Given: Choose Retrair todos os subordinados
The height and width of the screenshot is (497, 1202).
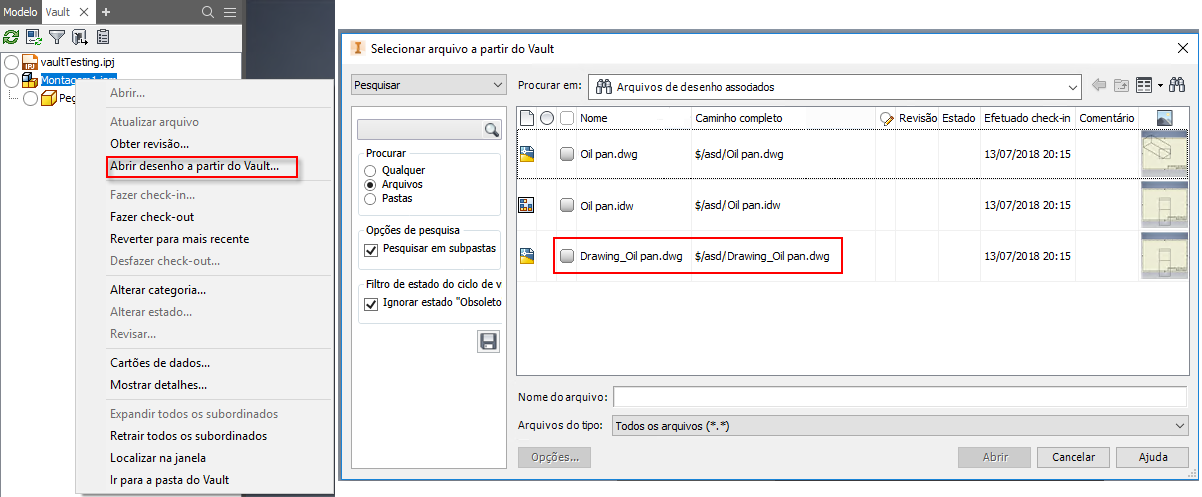Looking at the screenshot, I should 188,436.
